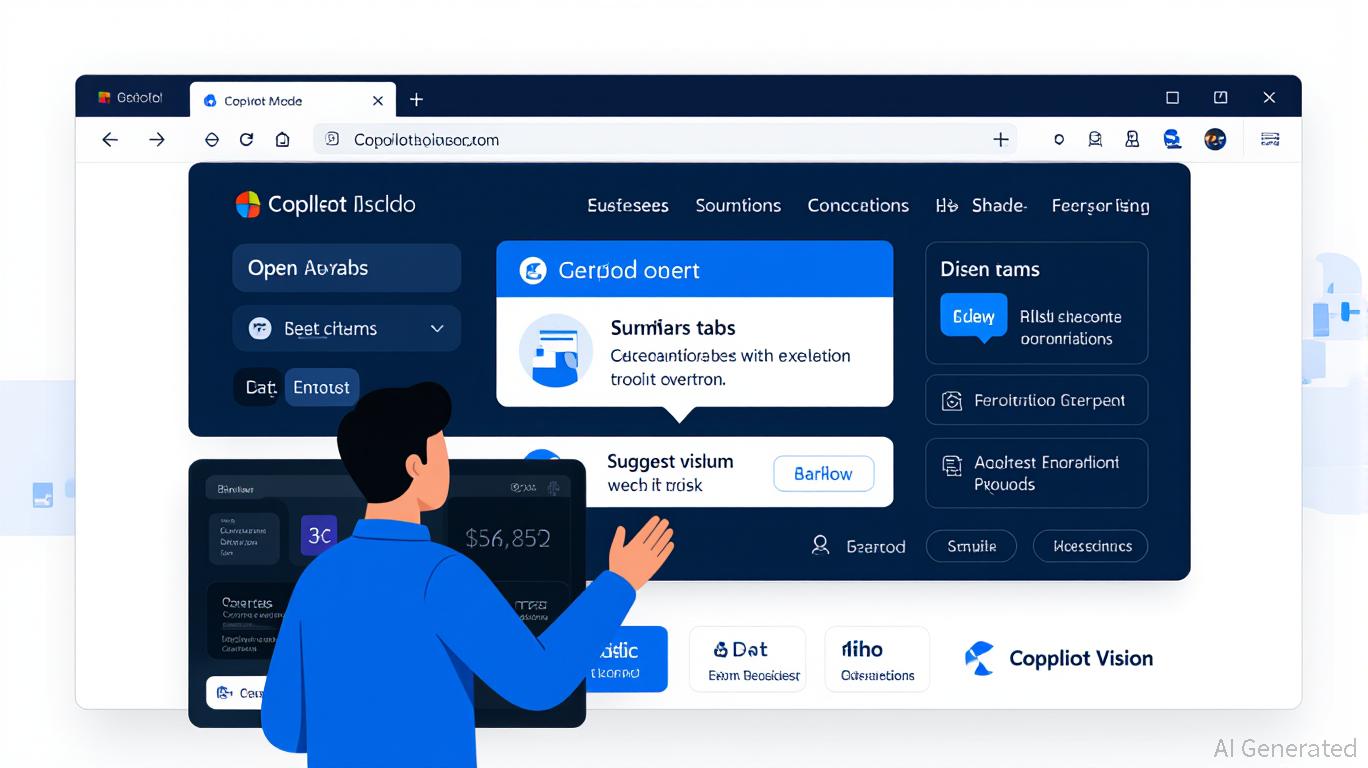This screenshot has height=768, width=1368.
Task: Expand the Beet citams dropdown
Action: (347, 328)
